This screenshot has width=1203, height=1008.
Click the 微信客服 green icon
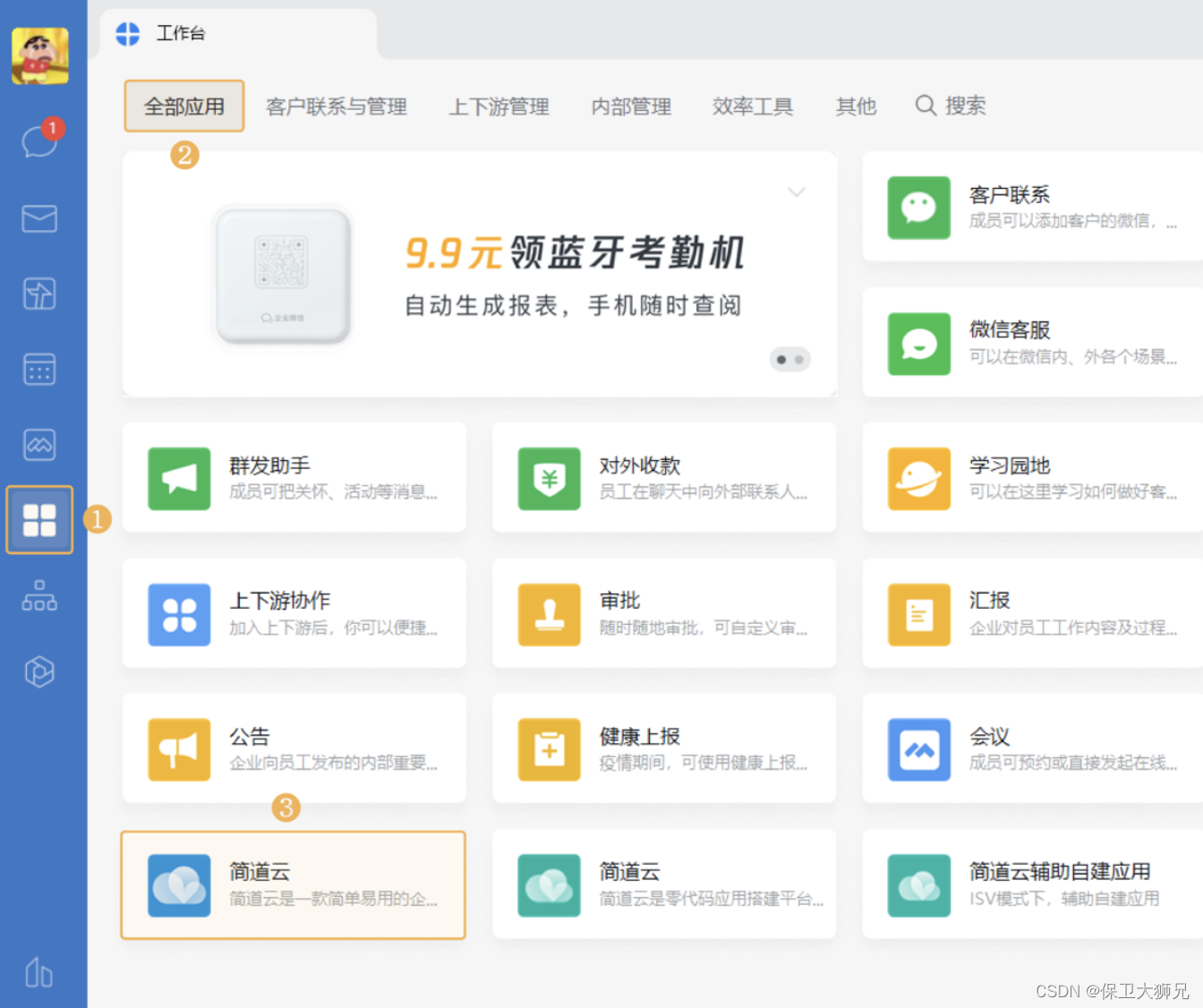point(919,344)
